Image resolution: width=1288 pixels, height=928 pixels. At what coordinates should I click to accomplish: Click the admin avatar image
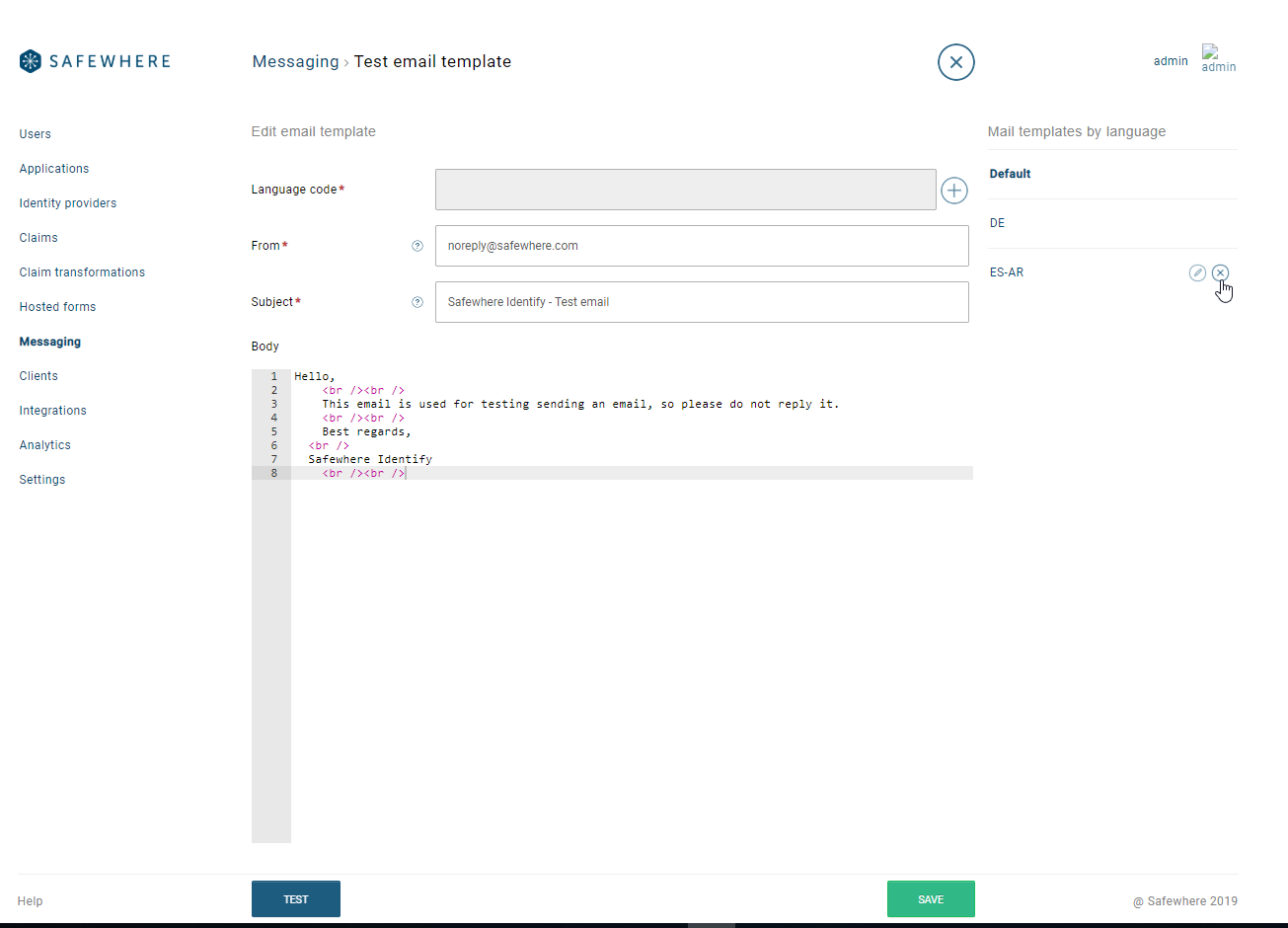[1218, 58]
